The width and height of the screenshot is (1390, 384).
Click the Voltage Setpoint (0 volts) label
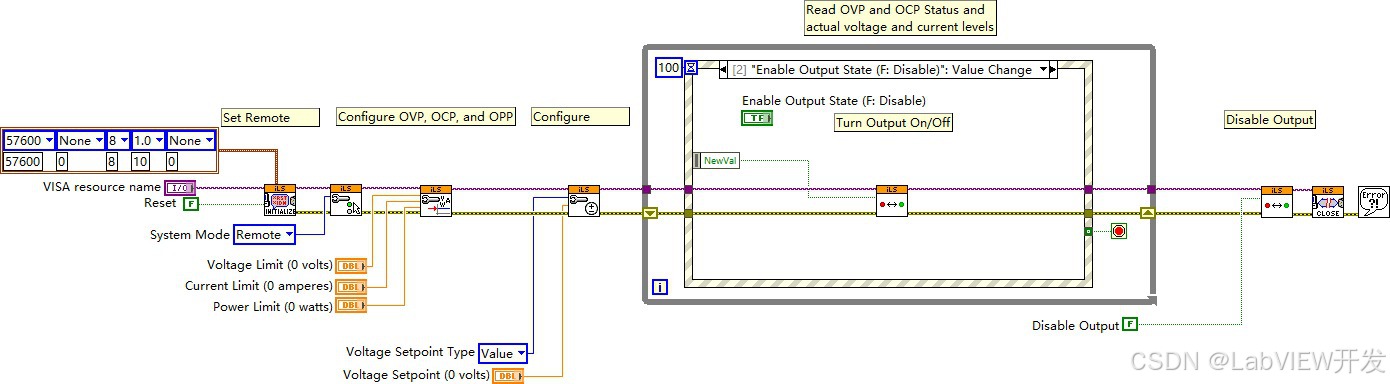click(x=417, y=375)
